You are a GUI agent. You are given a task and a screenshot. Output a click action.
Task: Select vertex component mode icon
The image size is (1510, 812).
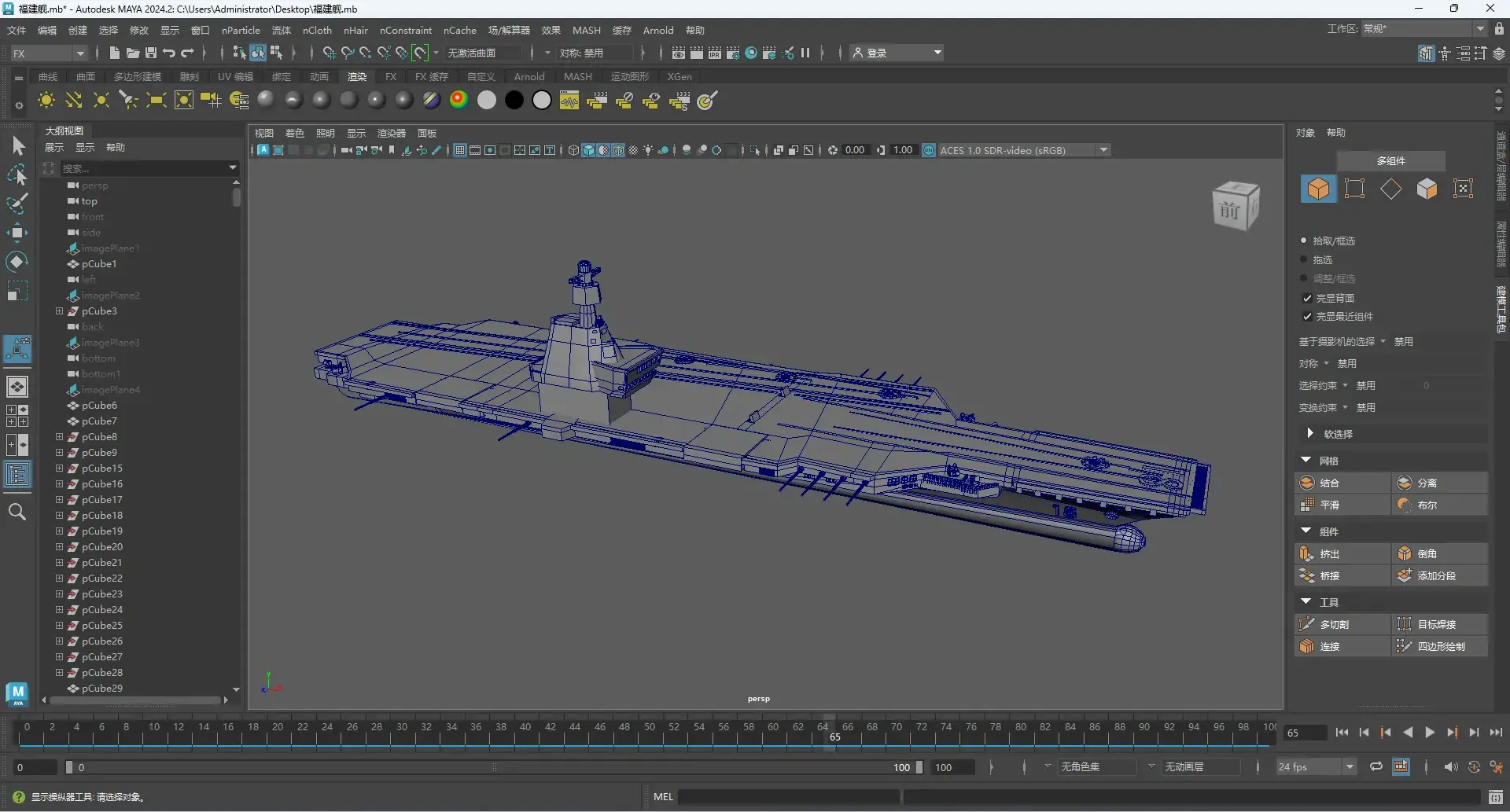click(1354, 189)
